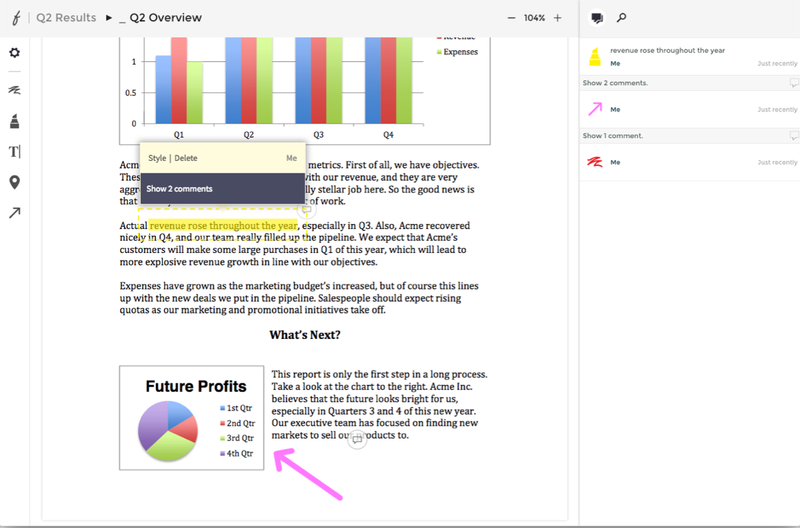Select the highlighter tool in sidebar

[x=14, y=121]
